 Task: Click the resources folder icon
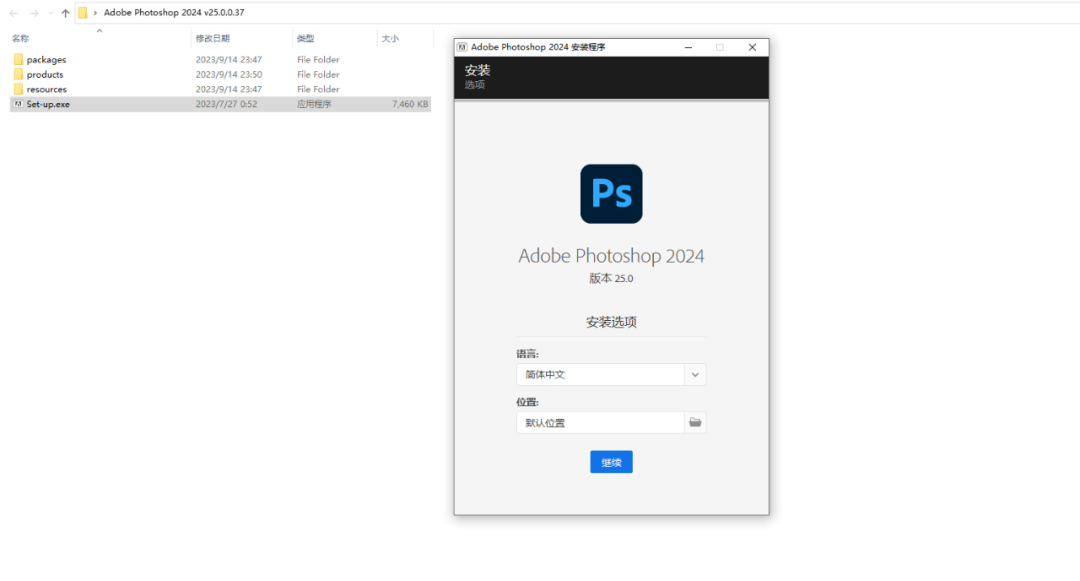19,89
